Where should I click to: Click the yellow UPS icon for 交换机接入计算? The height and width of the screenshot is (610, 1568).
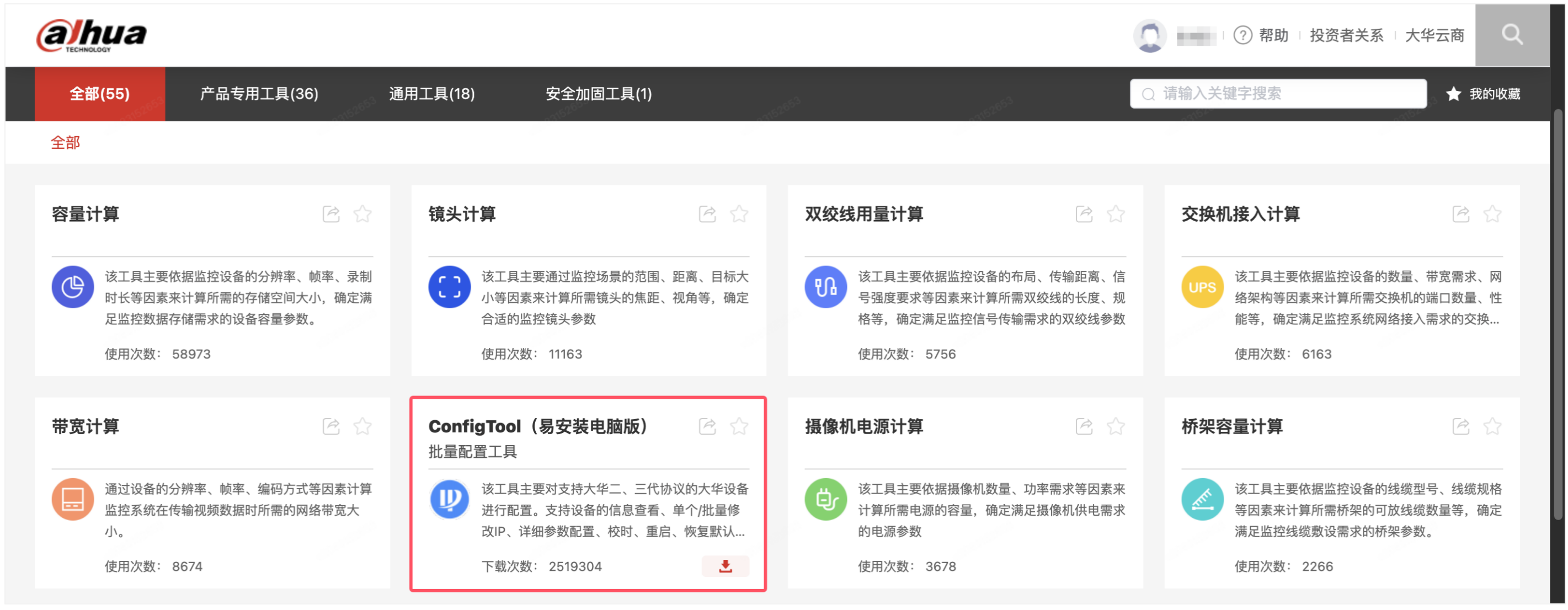(1202, 287)
